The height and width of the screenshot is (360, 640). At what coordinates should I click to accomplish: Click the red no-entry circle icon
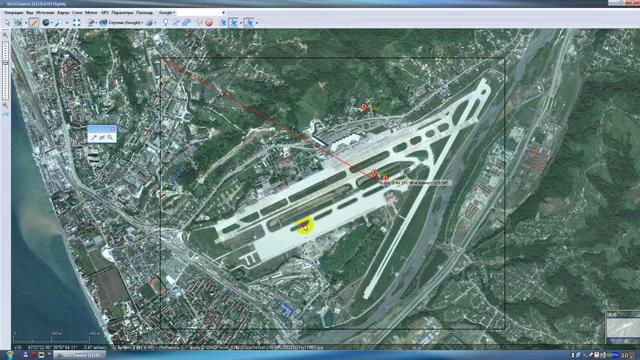coord(209,23)
